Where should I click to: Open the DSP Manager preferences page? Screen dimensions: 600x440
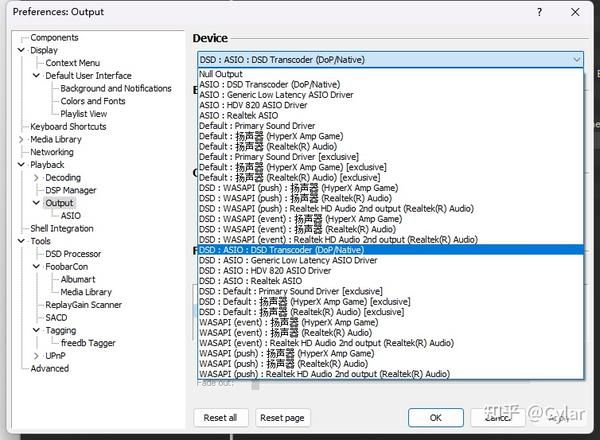coord(71,190)
